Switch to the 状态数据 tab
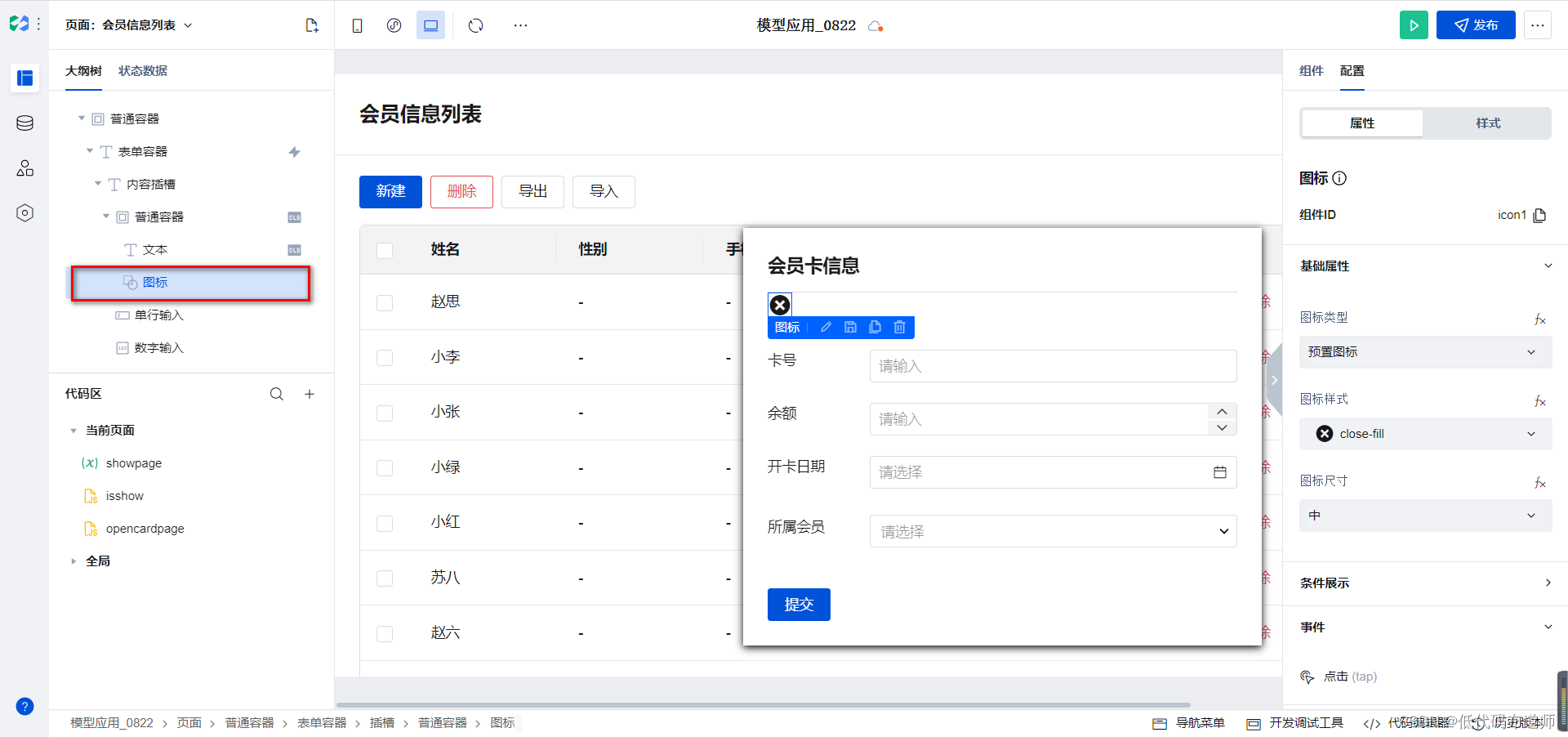Viewport: 1568px width, 737px height. tap(143, 71)
